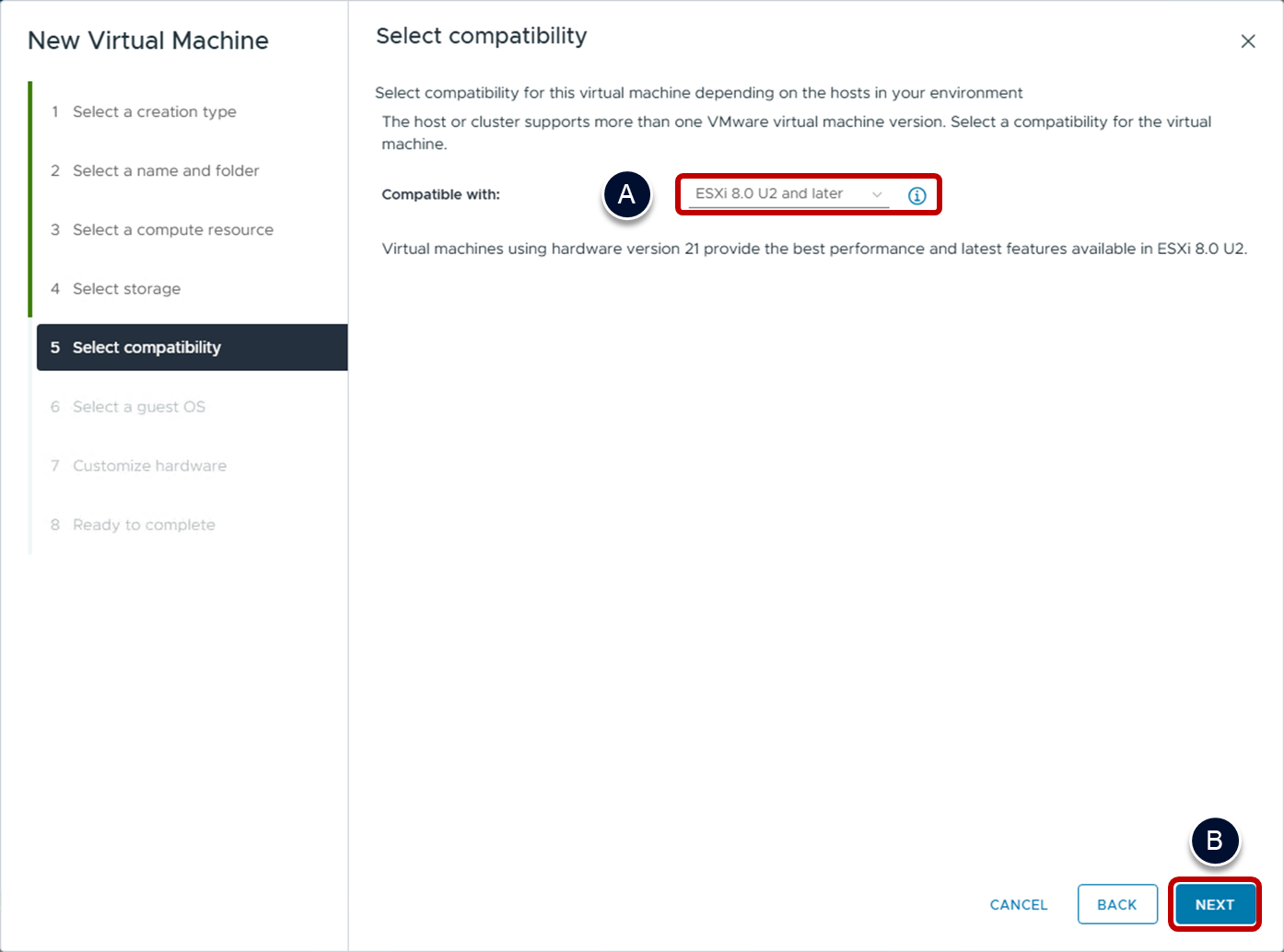Image resolution: width=1284 pixels, height=952 pixels.
Task: Click step 6 Select a guest OS
Action: pos(138,407)
